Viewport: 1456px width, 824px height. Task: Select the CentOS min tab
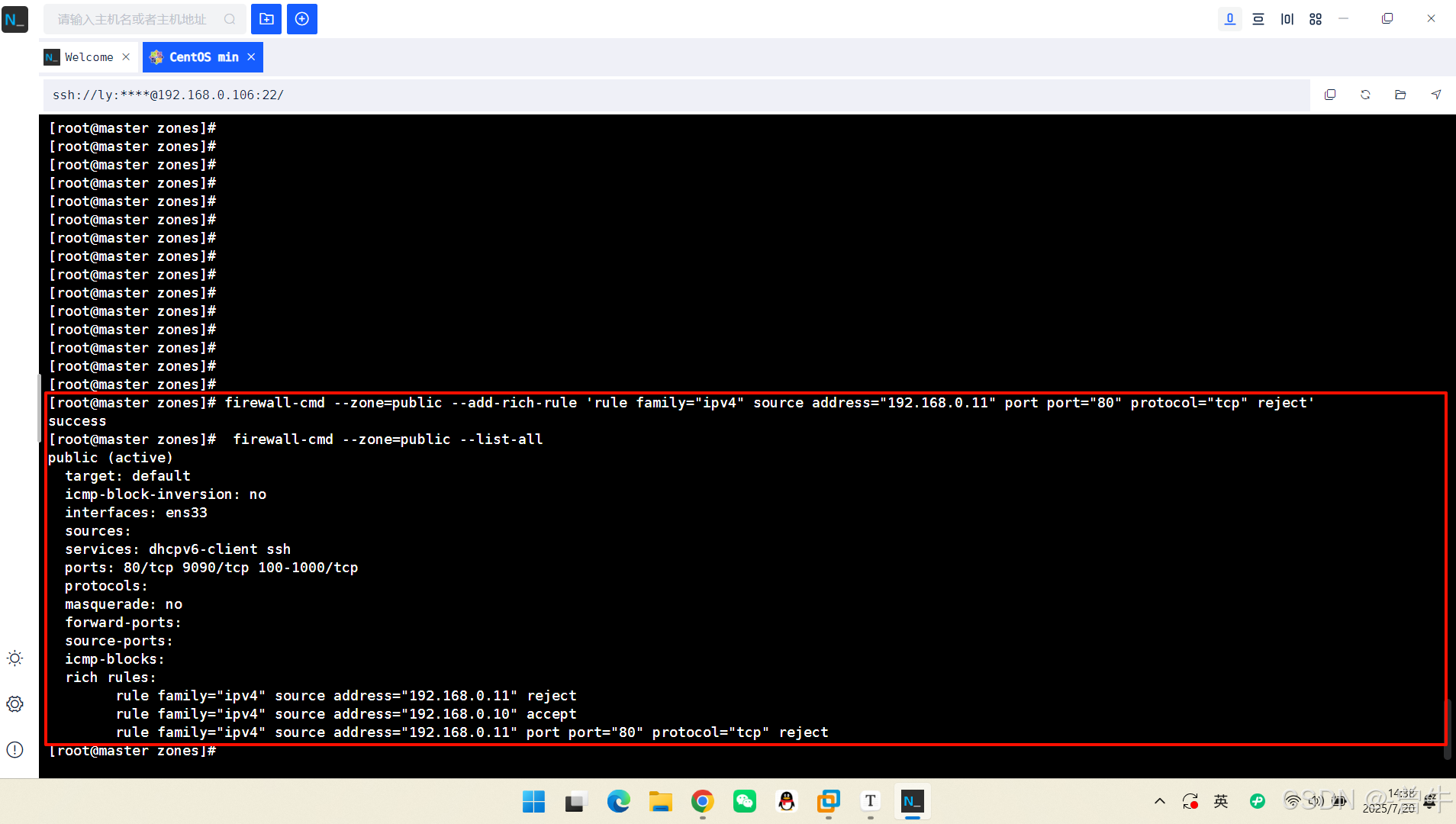tap(203, 57)
